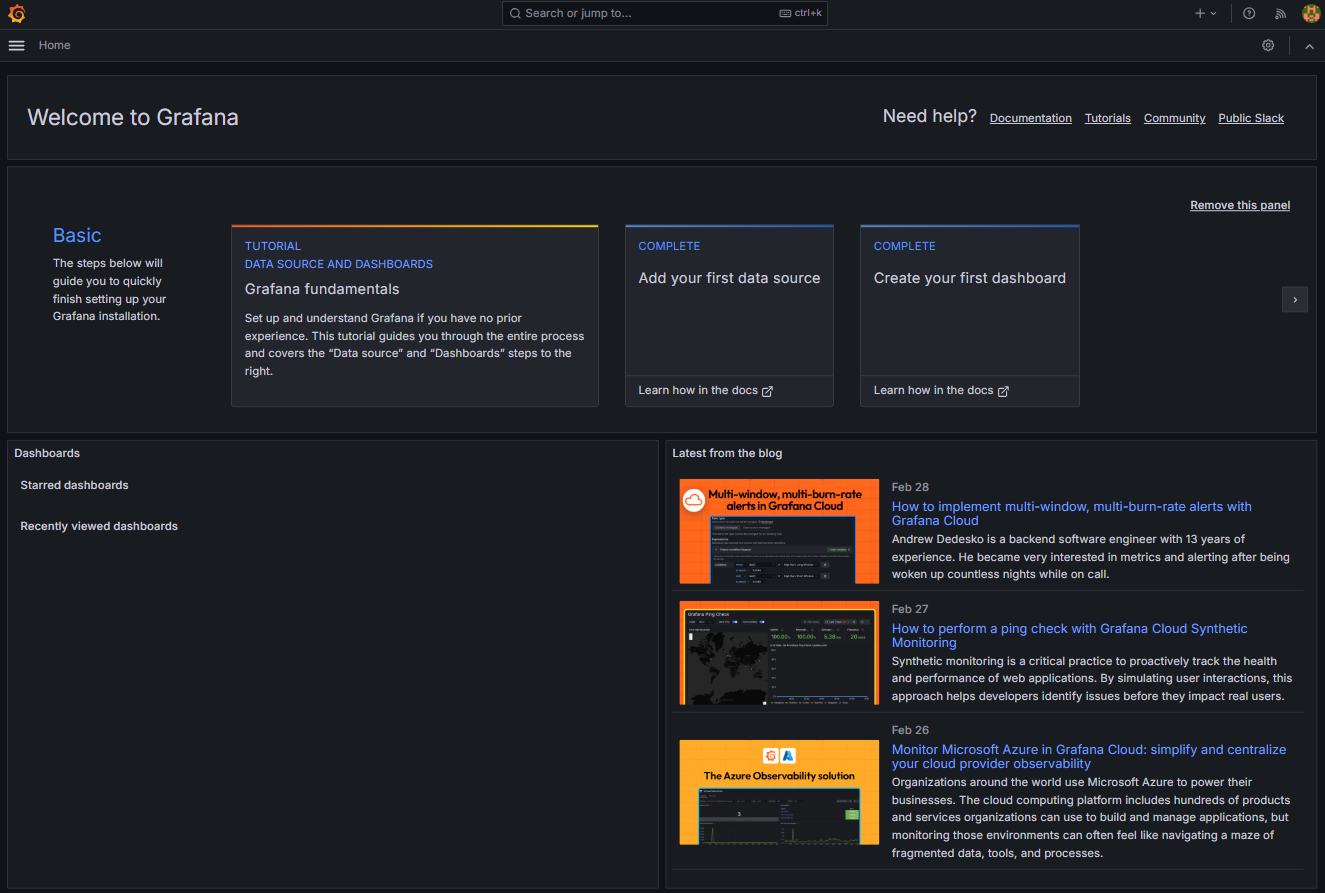Open the hamburger navigation menu
Screen dimensions: 1325x893
(16, 45)
